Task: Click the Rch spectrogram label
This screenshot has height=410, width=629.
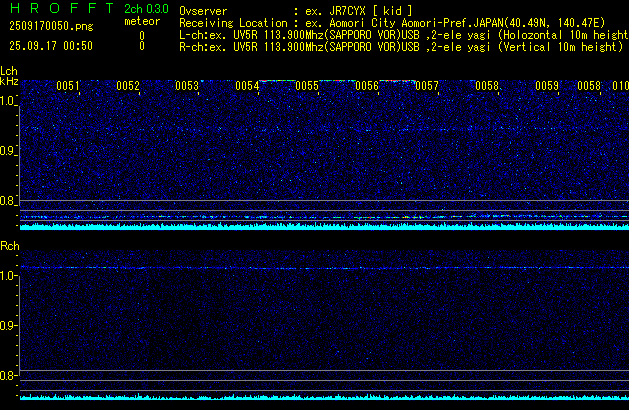Action: (10, 246)
